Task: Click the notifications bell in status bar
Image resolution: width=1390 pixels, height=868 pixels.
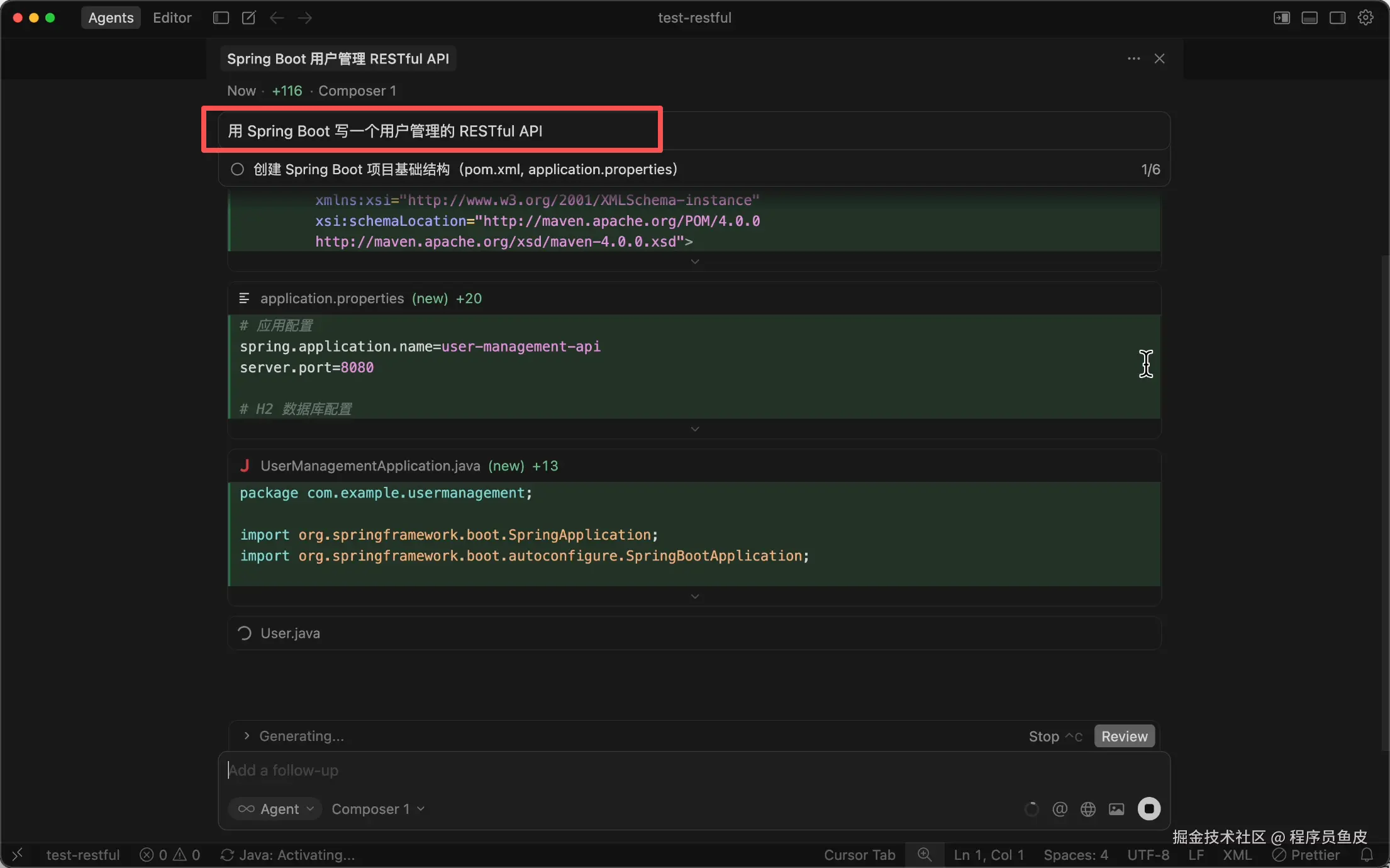Action: 1367,855
